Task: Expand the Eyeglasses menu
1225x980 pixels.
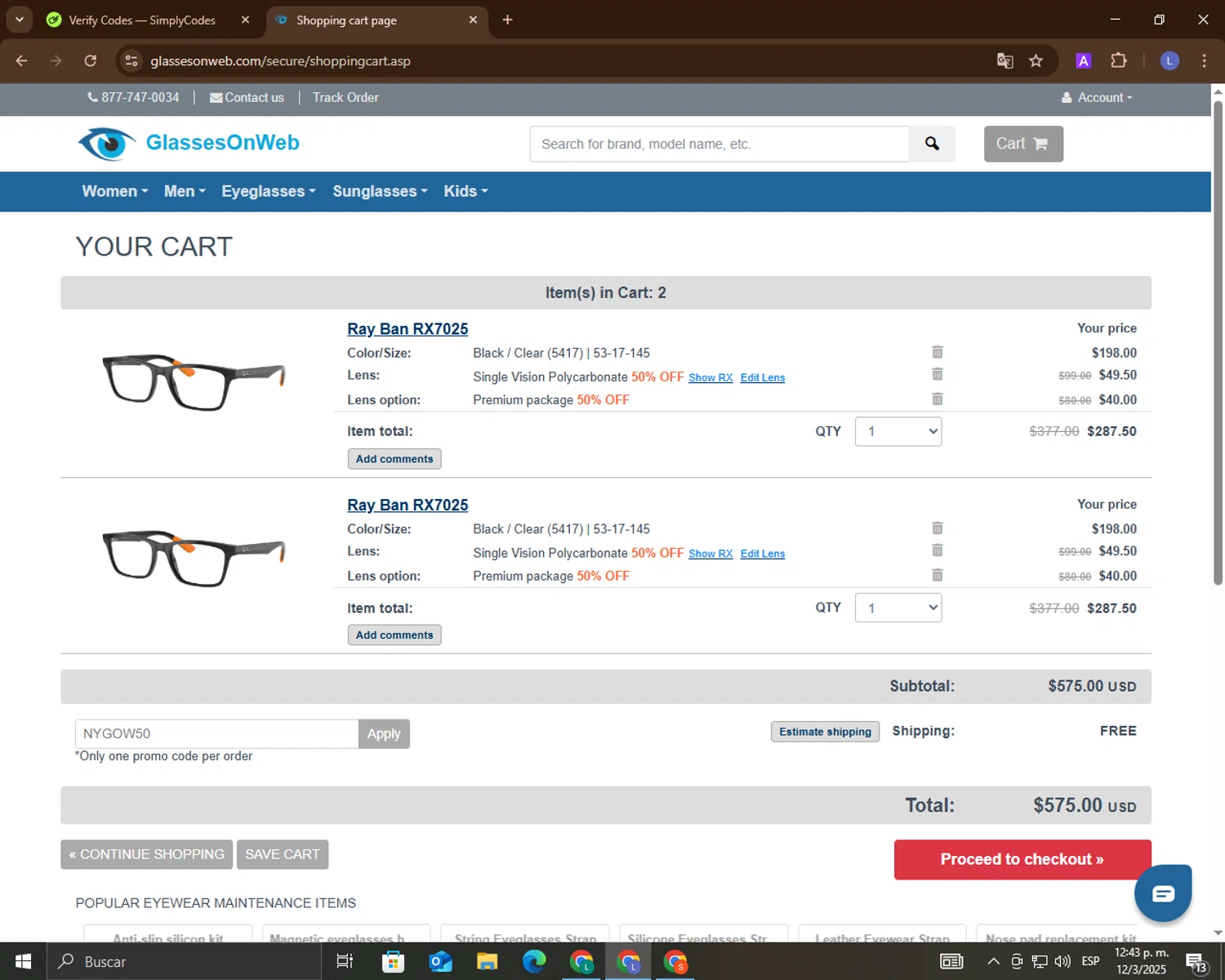Action: 269,191
